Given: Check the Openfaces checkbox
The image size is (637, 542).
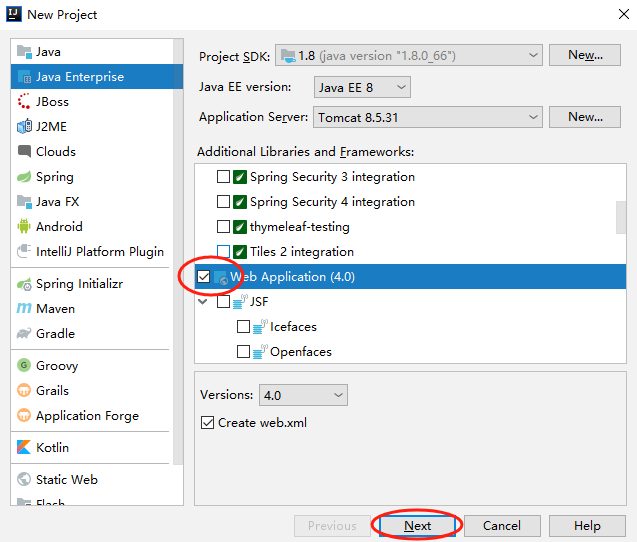Looking at the screenshot, I should 243,352.
